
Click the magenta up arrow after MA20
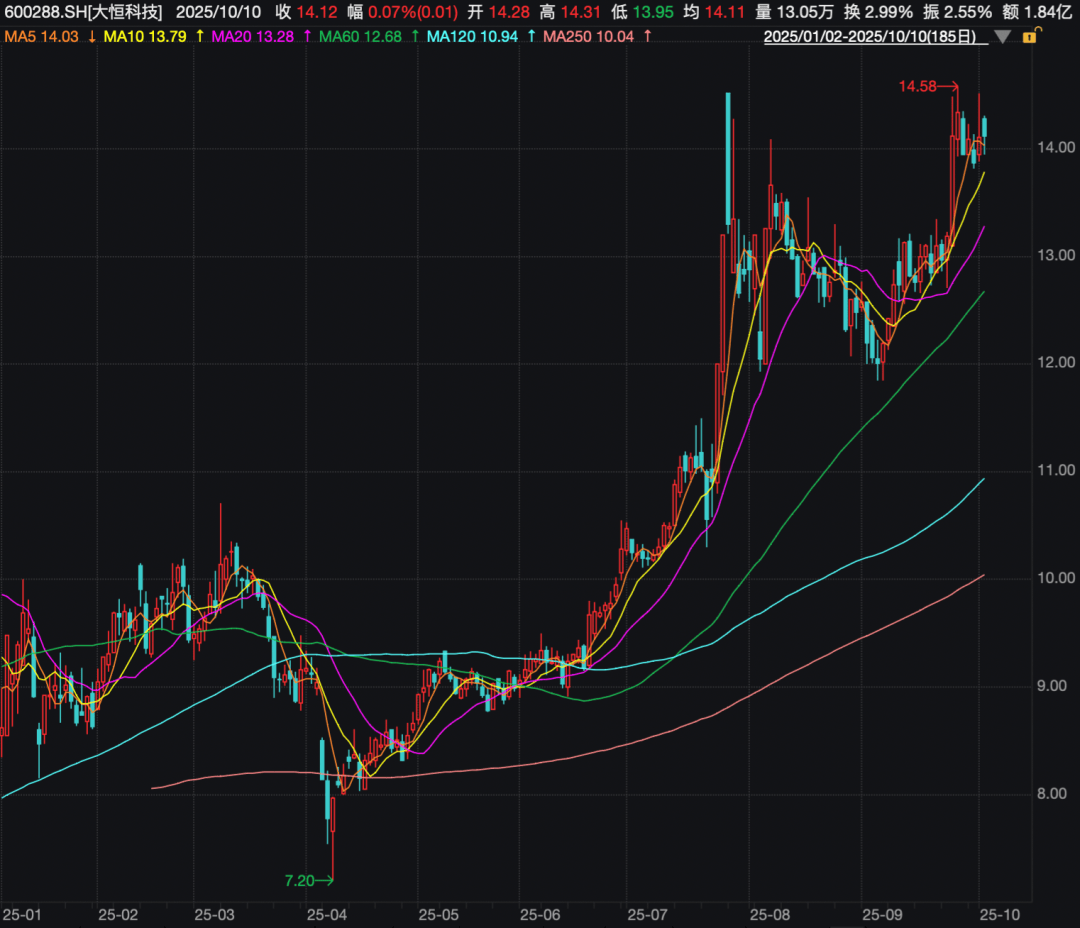click(x=306, y=37)
